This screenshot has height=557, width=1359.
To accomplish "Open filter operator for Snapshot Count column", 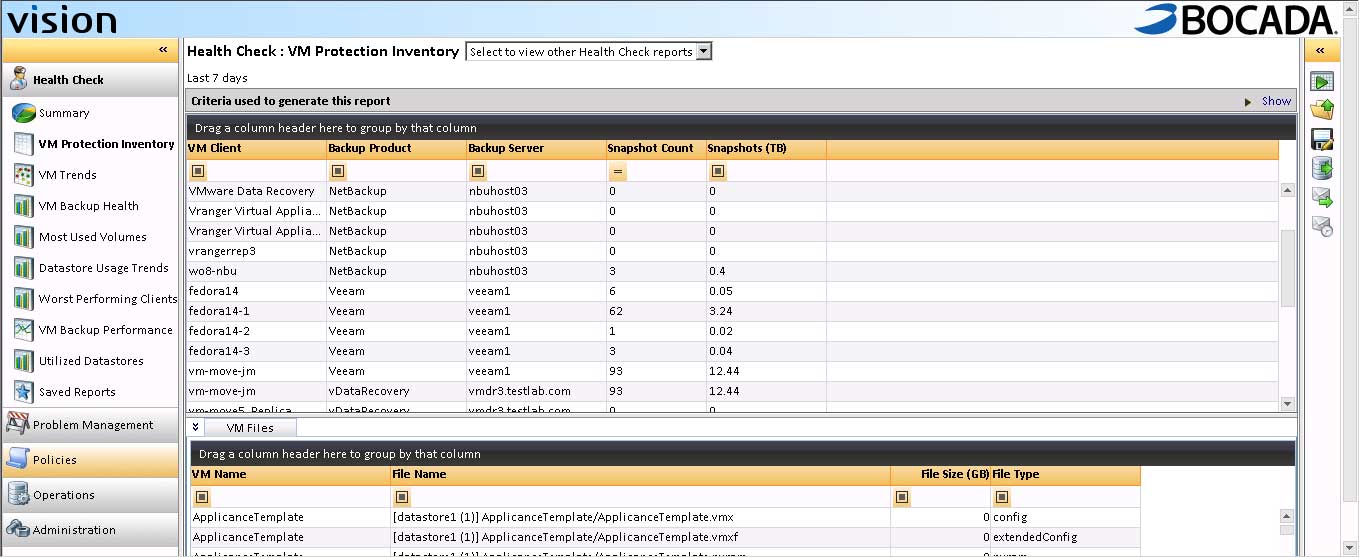I will [x=618, y=172].
